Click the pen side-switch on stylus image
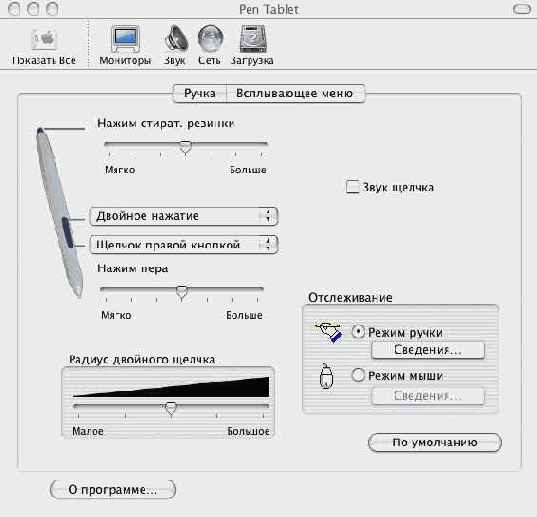 pyautogui.click(x=68, y=232)
